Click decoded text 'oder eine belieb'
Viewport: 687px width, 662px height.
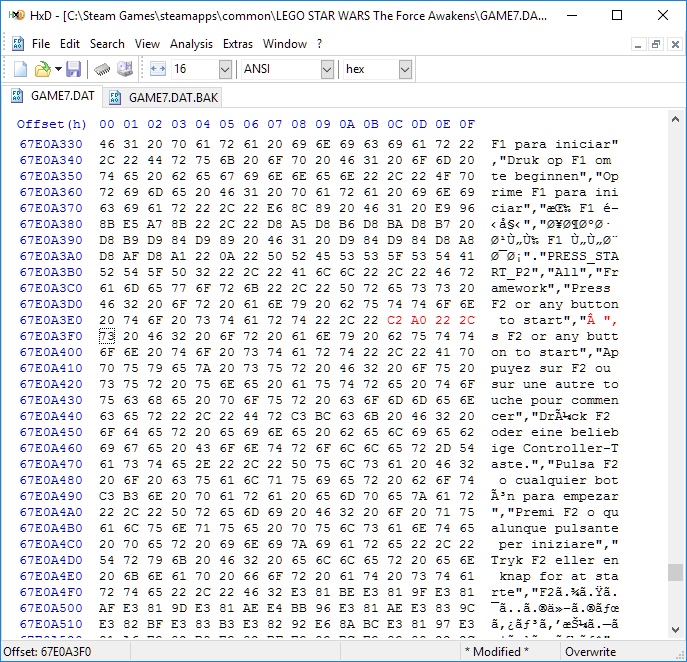554,432
